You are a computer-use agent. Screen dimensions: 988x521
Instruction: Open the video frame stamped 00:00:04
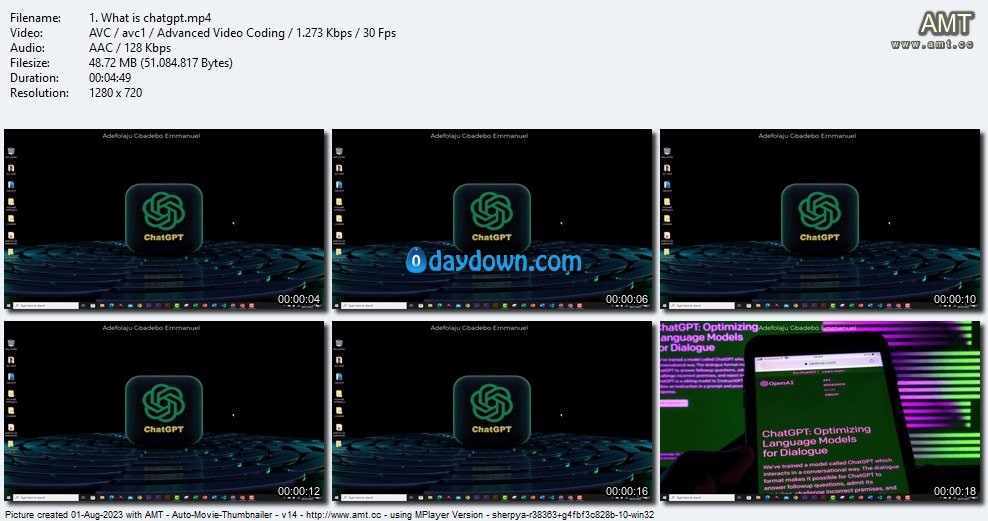(x=164, y=219)
